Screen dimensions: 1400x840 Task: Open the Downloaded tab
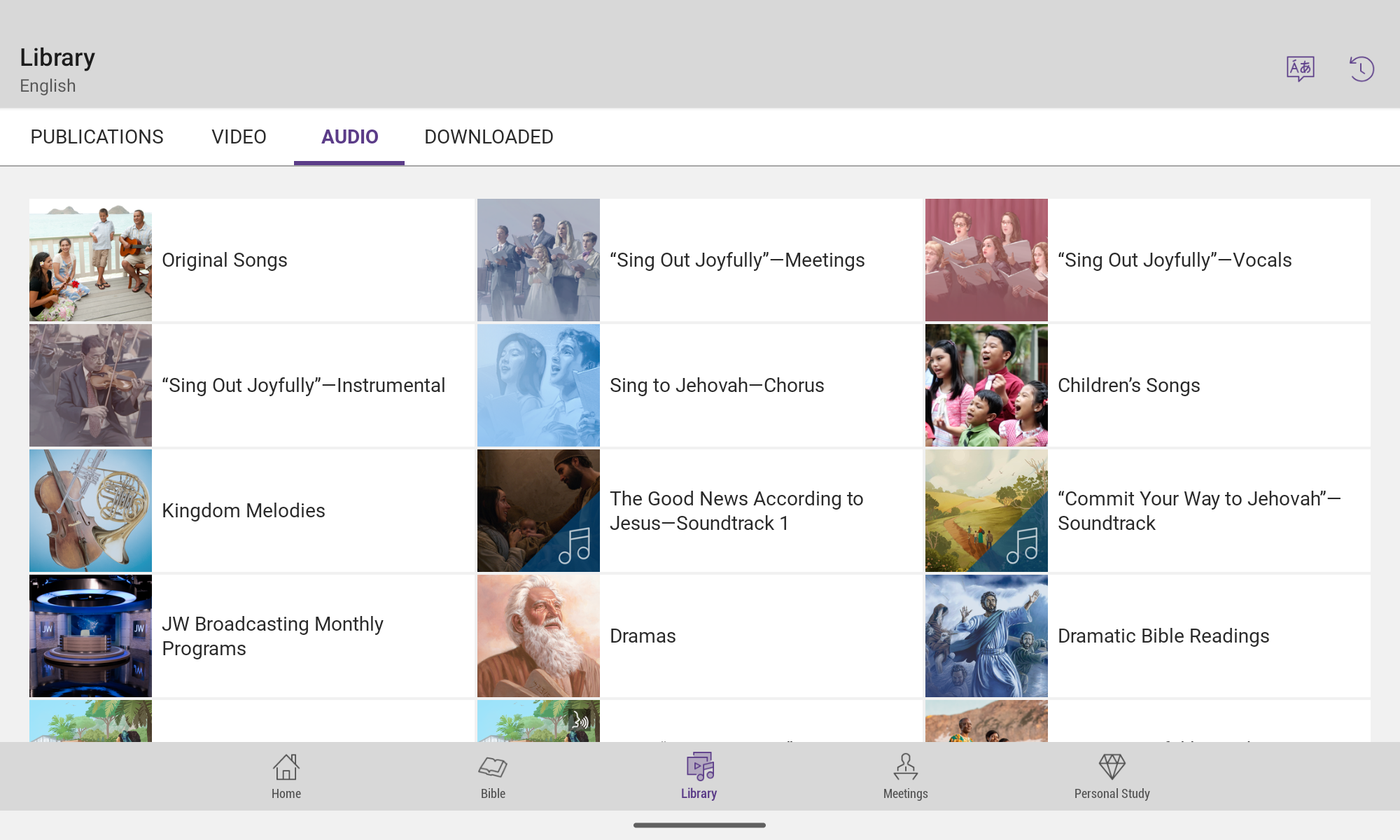tap(489, 137)
